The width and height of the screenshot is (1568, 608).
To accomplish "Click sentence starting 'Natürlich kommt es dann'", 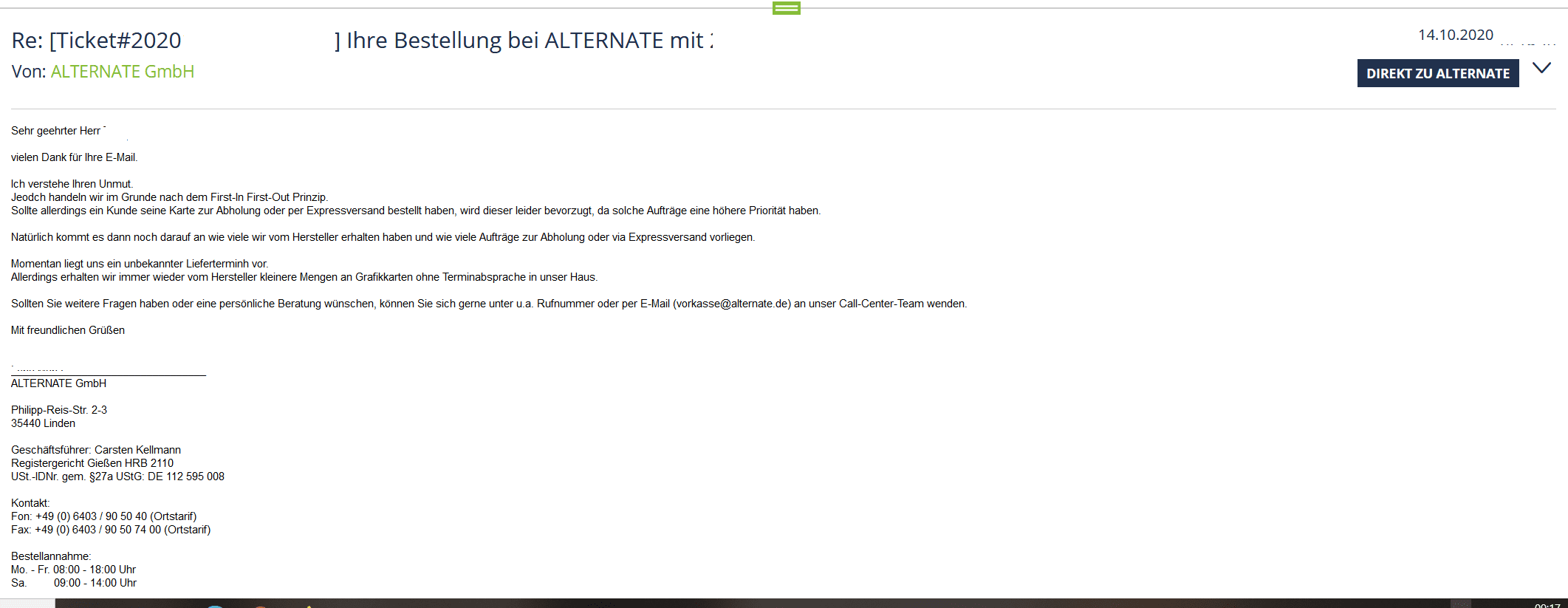I will 383,237.
